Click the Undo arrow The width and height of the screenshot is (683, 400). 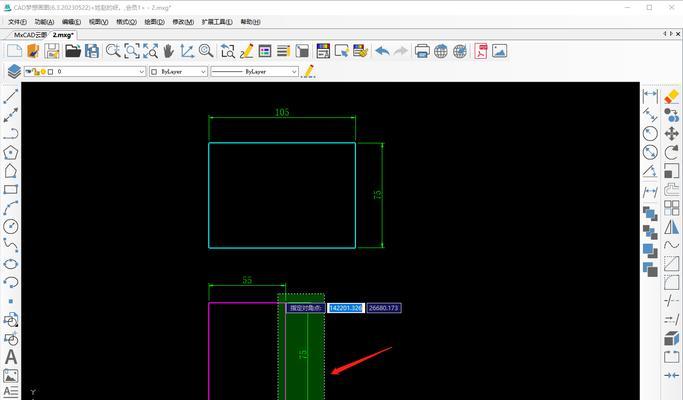[x=382, y=51]
